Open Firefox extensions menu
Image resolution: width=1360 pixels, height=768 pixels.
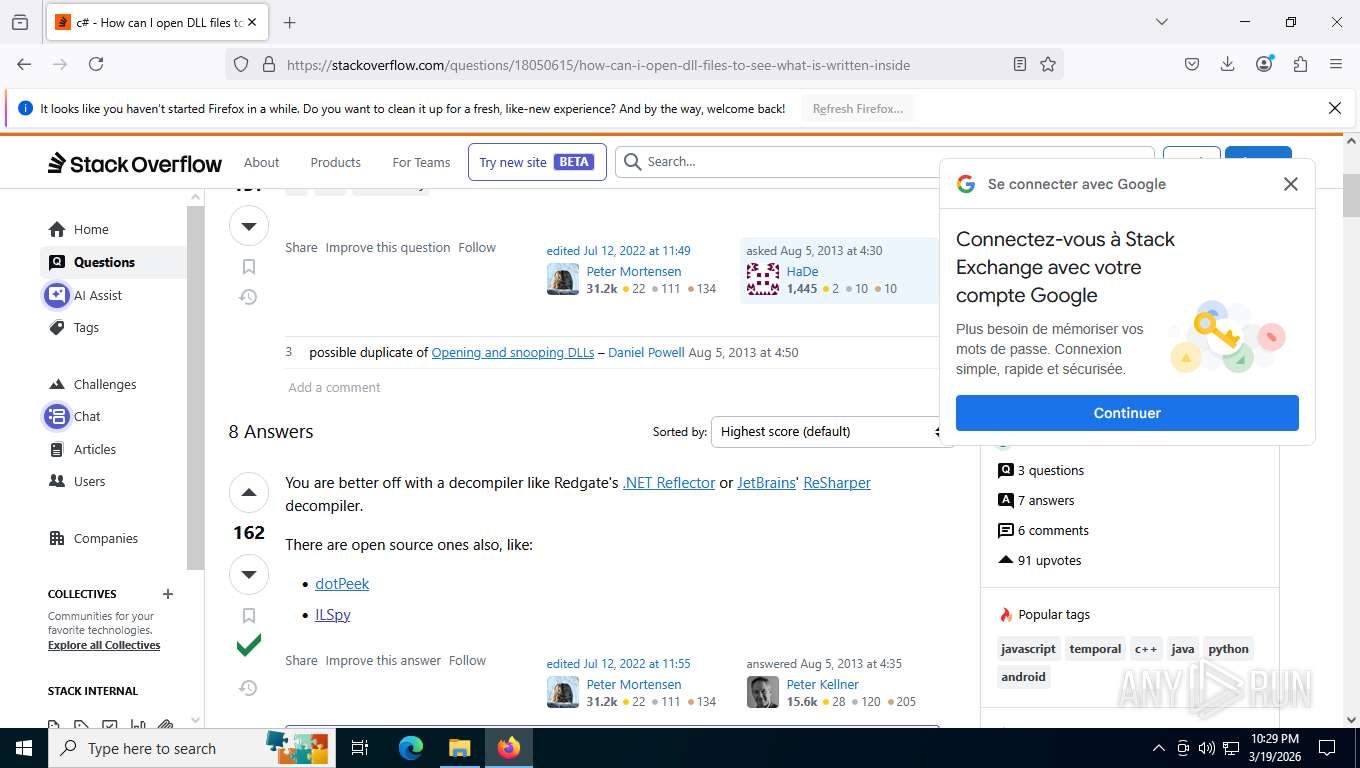pyautogui.click(x=1300, y=64)
